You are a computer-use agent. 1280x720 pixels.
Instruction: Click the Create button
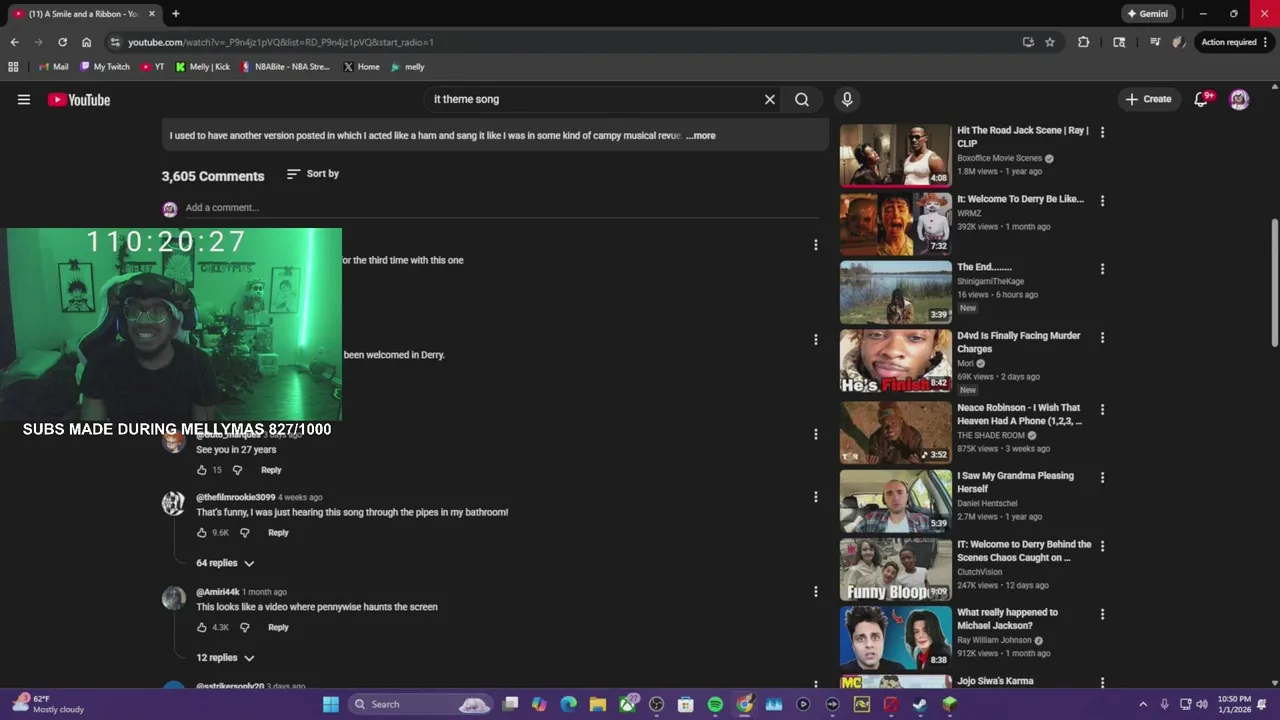[1148, 99]
